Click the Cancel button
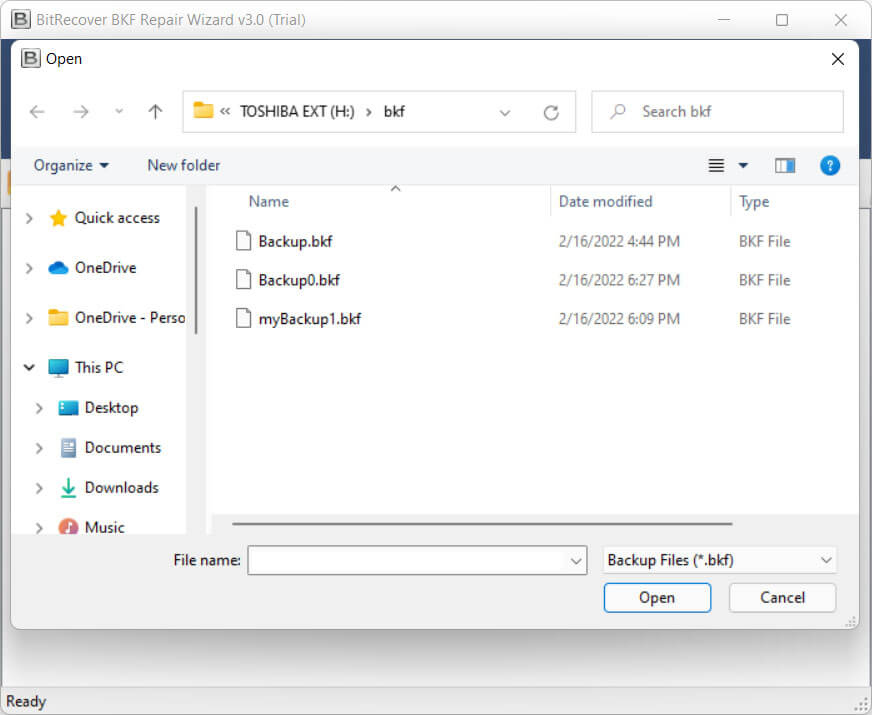This screenshot has height=715, width=872. pyautogui.click(x=782, y=598)
